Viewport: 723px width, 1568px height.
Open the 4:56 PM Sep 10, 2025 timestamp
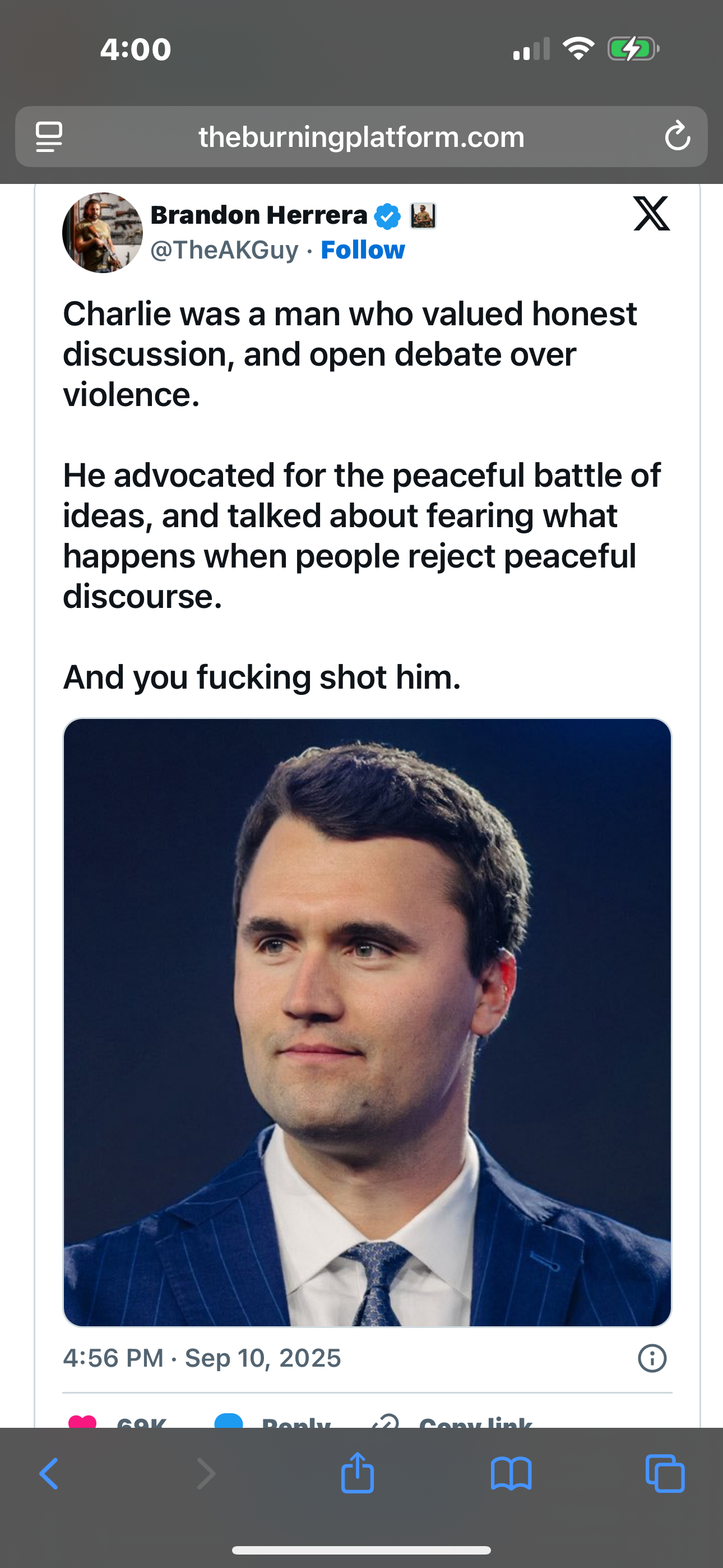(x=202, y=1358)
